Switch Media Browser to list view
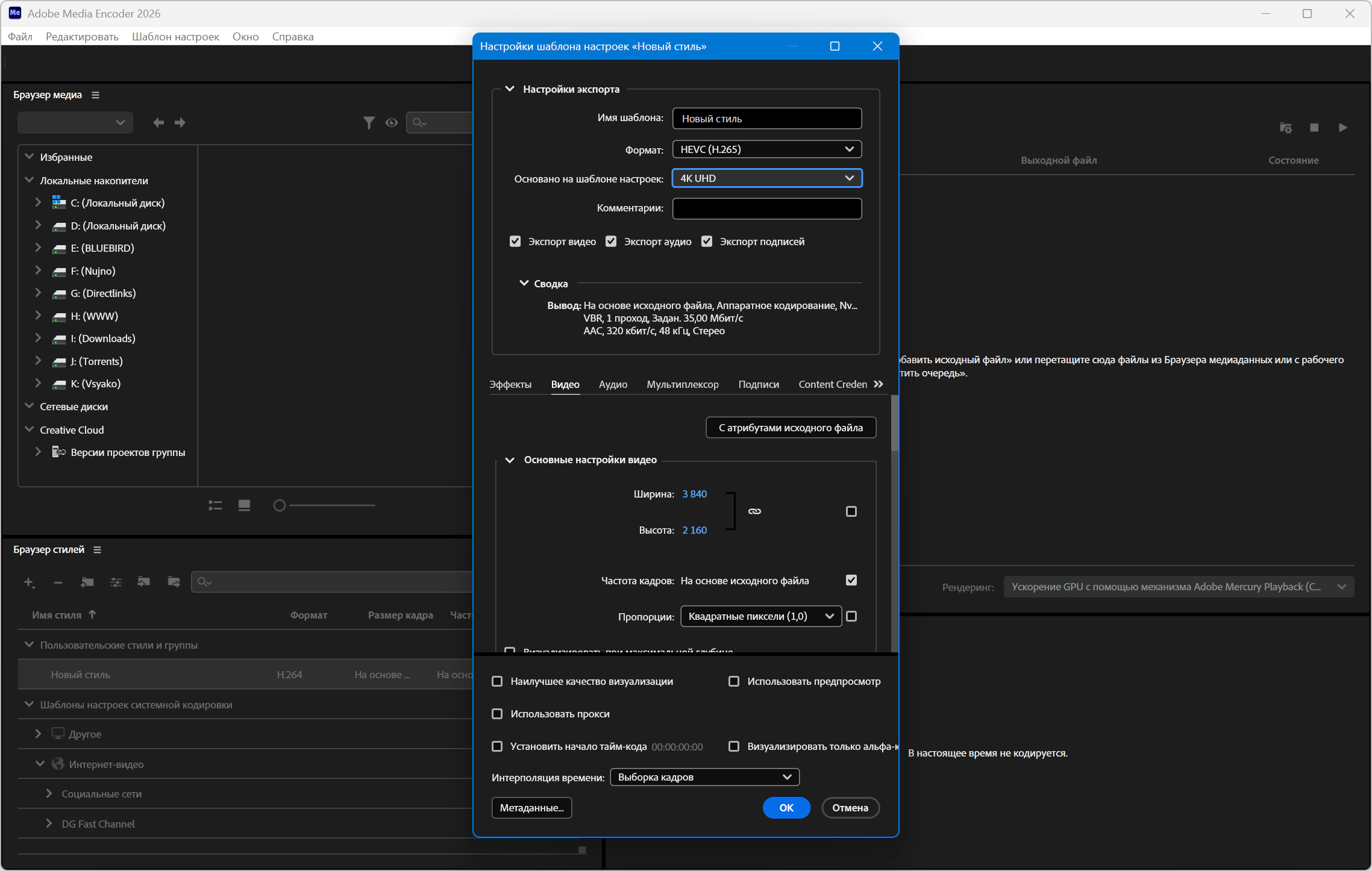This screenshot has width=1372, height=871. tap(215, 505)
